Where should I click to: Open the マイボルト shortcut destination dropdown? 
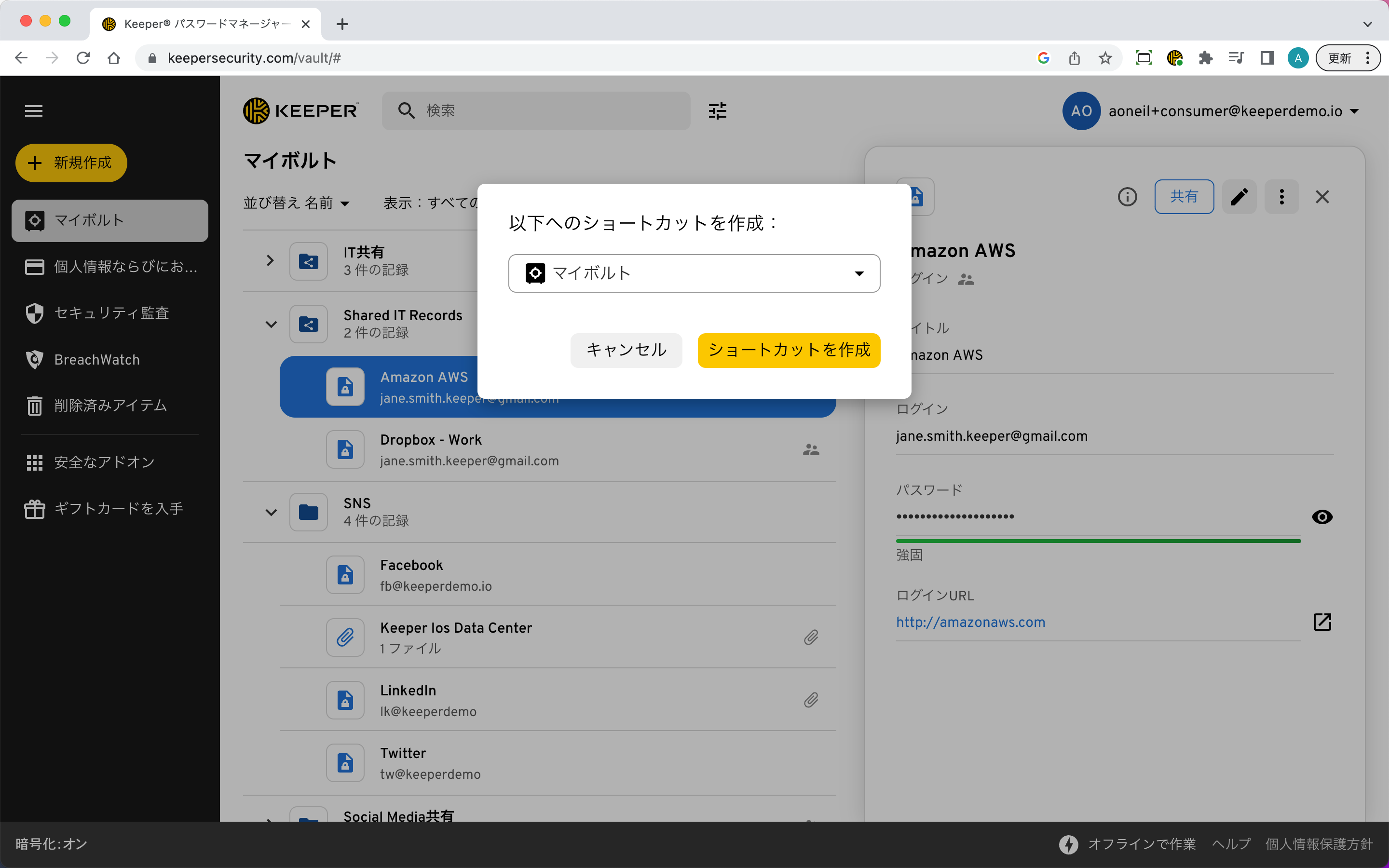694,273
